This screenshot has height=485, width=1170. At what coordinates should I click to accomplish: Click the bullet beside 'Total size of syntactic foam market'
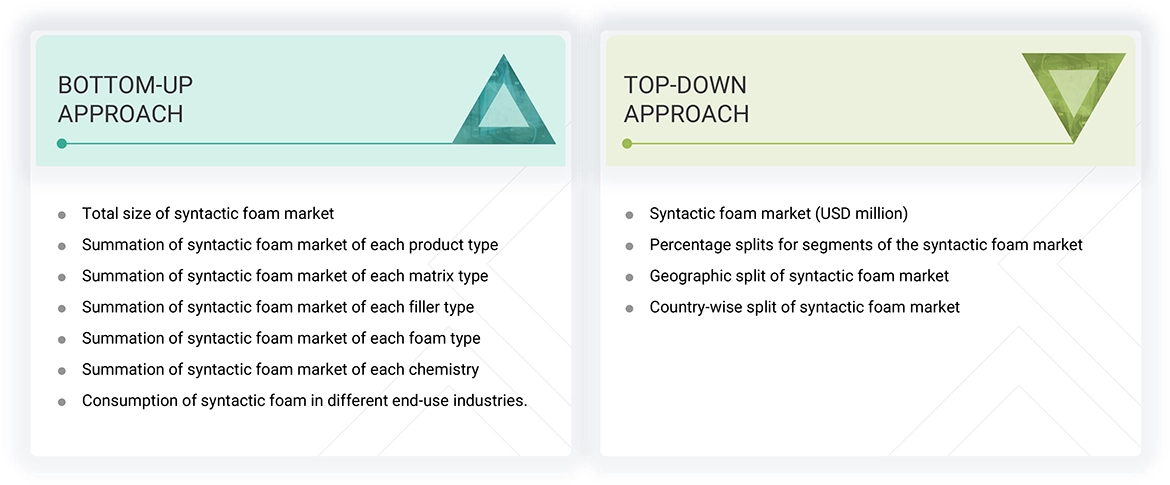click(62, 214)
